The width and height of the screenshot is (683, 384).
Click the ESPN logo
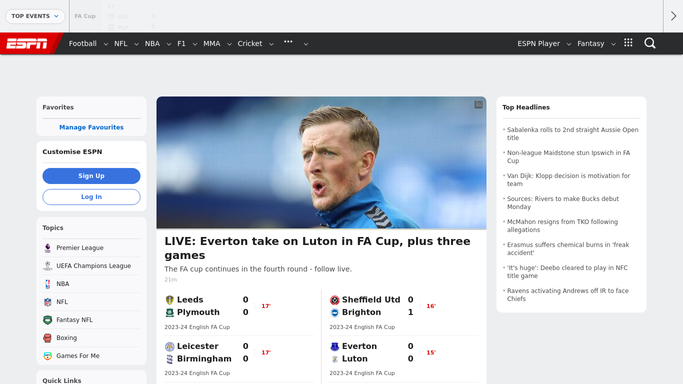[27, 44]
